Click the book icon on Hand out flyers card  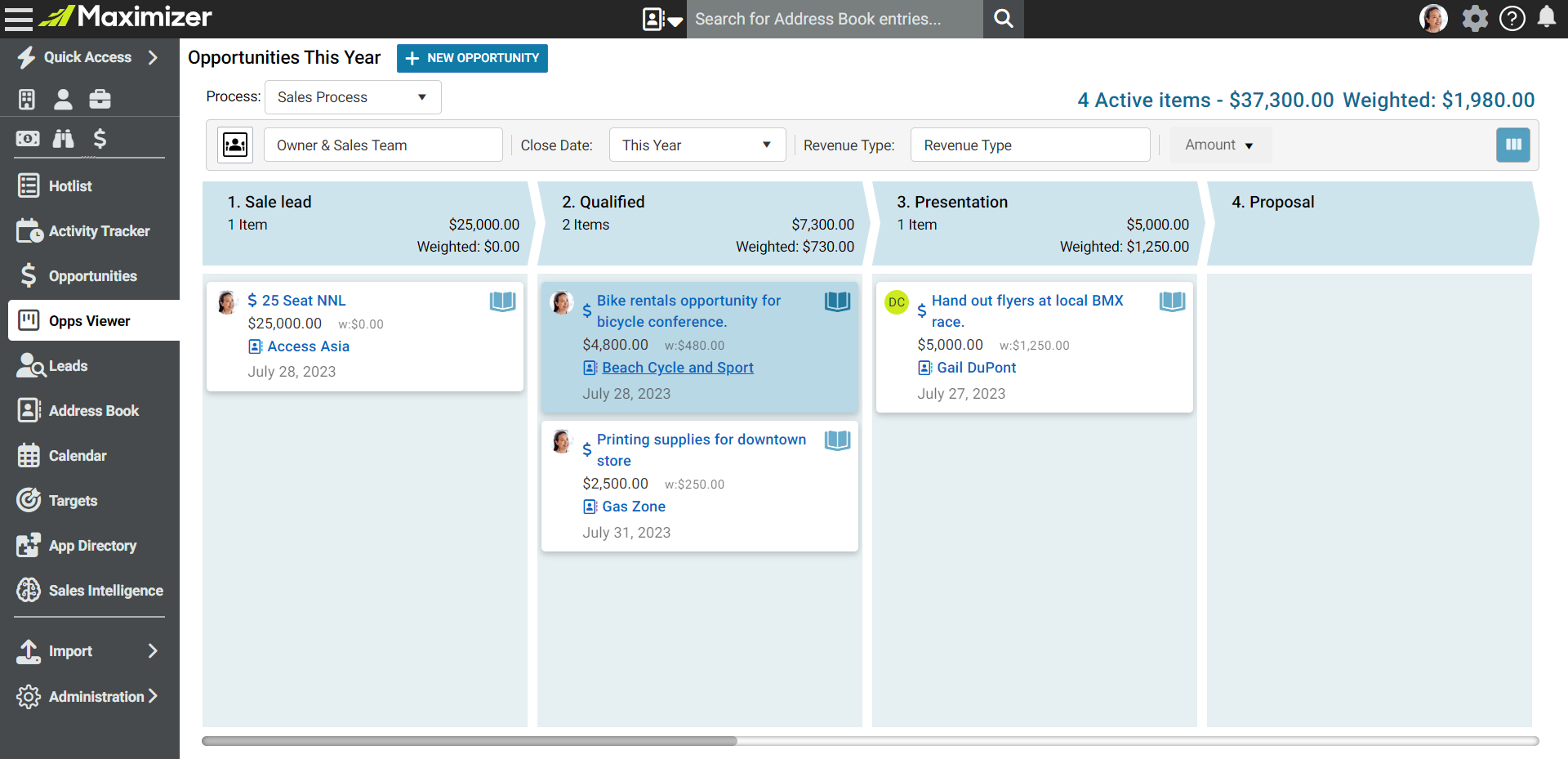click(1172, 301)
